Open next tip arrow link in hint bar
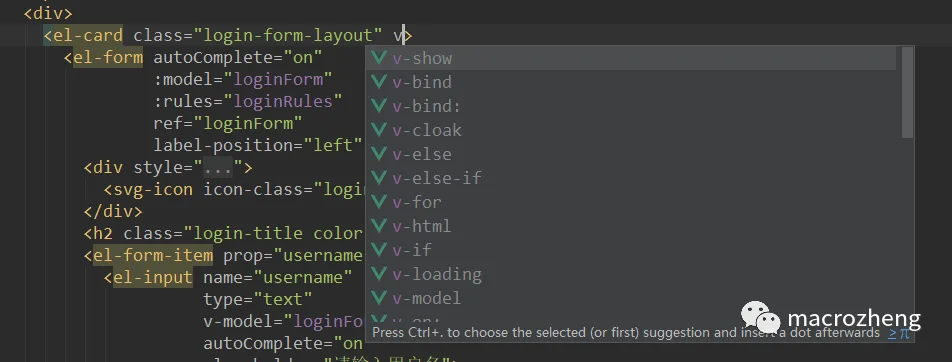 point(892,333)
